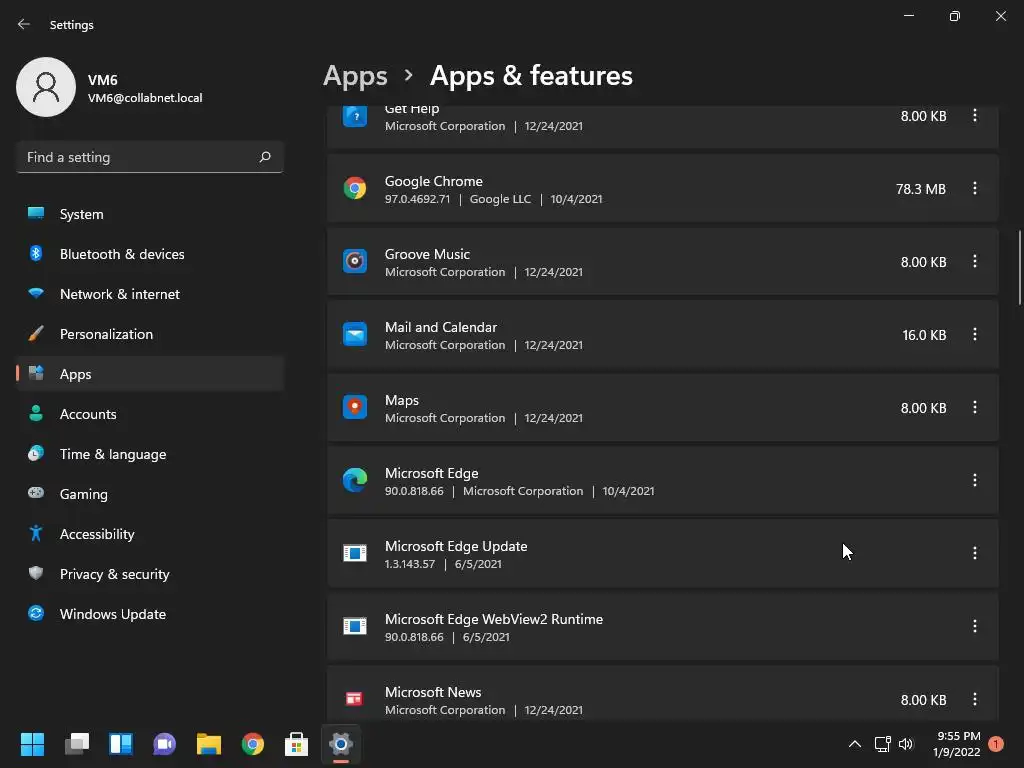Click the Apps breadcrumb link
Screen dimensions: 1024x768
355,76
